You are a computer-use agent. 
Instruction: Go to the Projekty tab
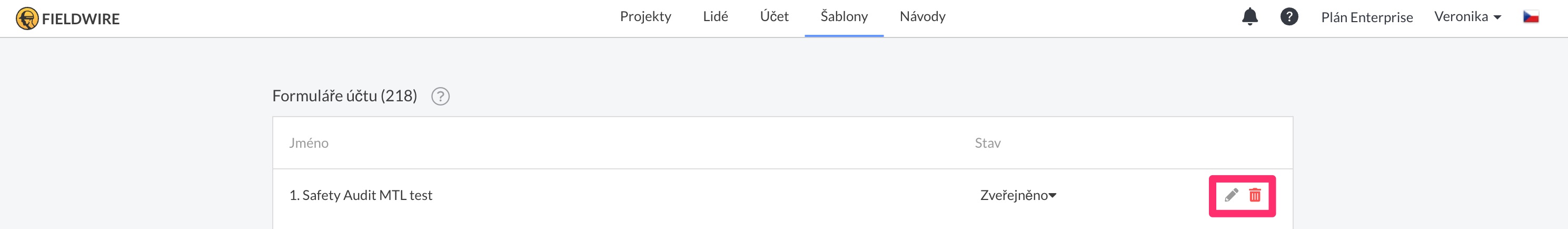click(x=645, y=16)
